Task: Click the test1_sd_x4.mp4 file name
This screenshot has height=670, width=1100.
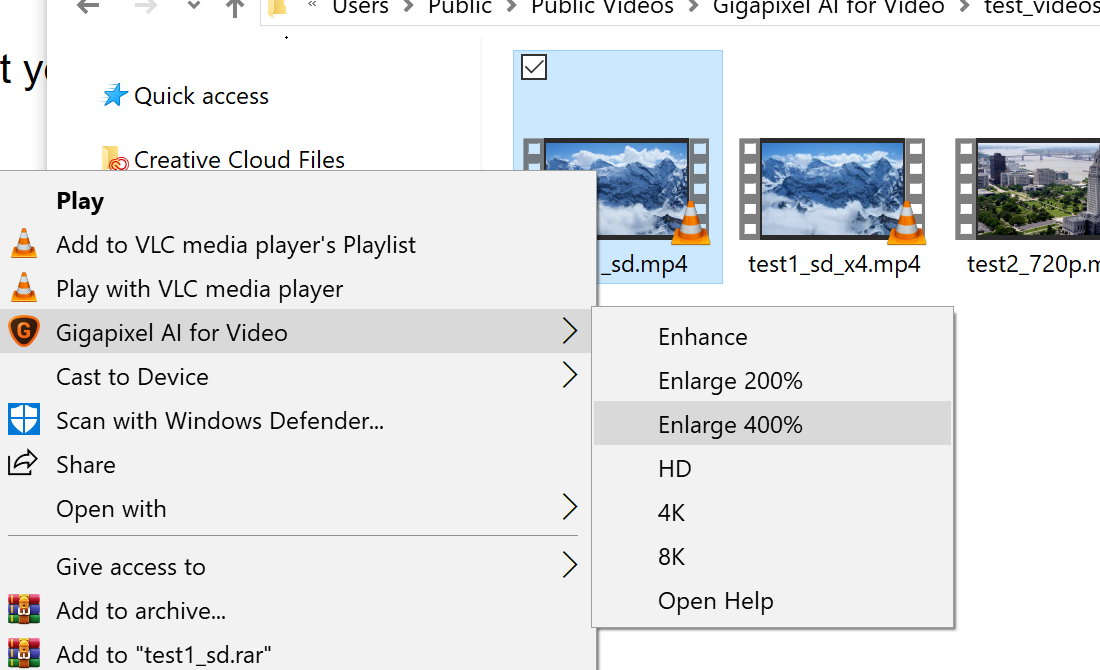Action: pos(834,264)
